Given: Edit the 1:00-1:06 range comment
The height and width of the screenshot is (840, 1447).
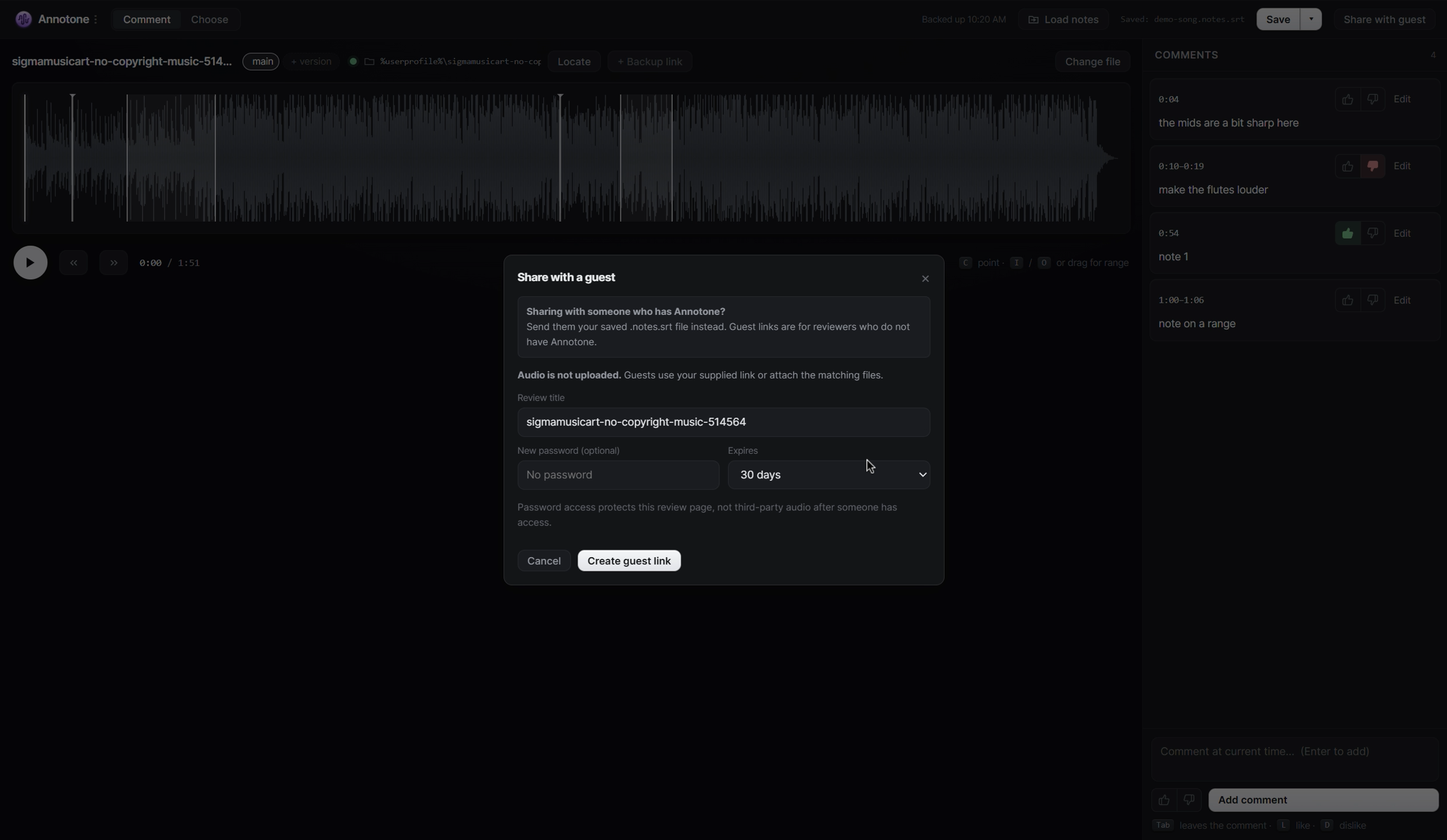Looking at the screenshot, I should click(x=1402, y=300).
